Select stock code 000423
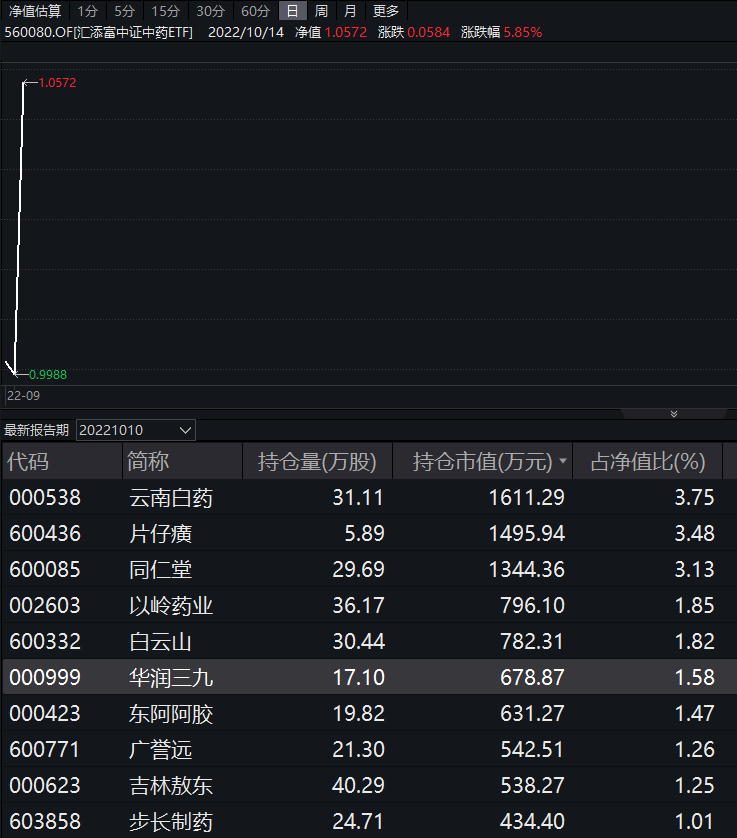This screenshot has height=838, width=737. (45, 713)
